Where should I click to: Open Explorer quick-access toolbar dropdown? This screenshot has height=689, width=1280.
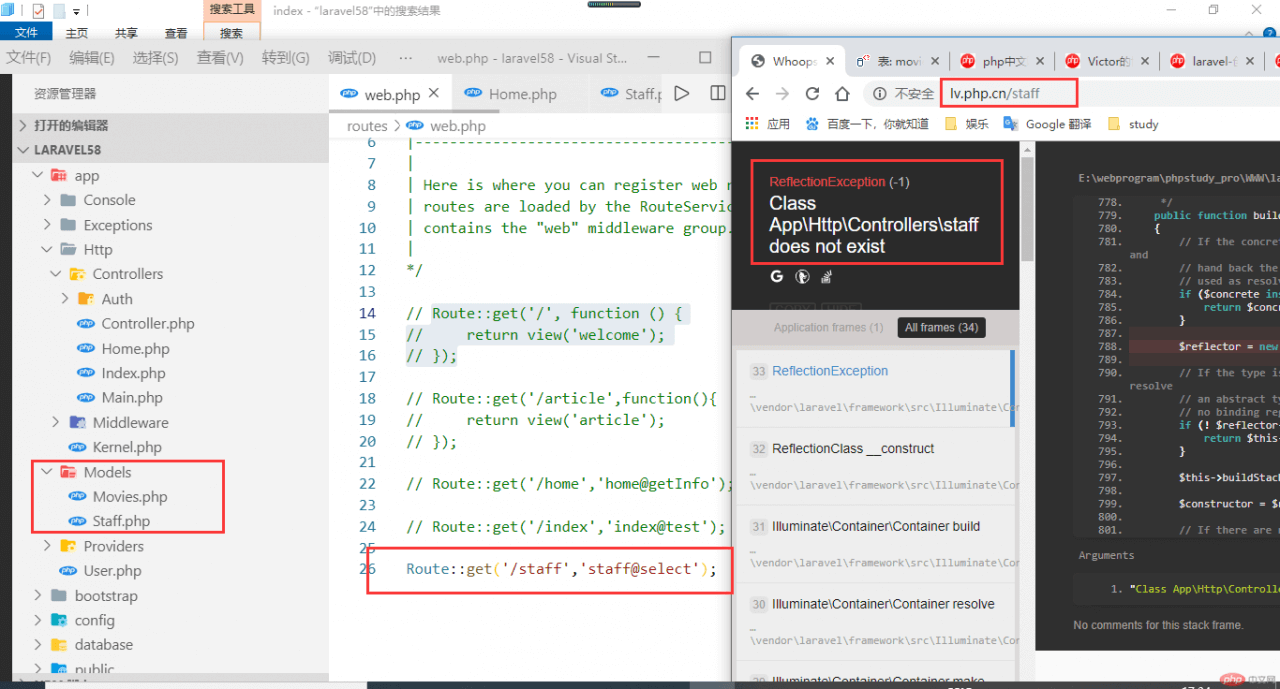(78, 11)
